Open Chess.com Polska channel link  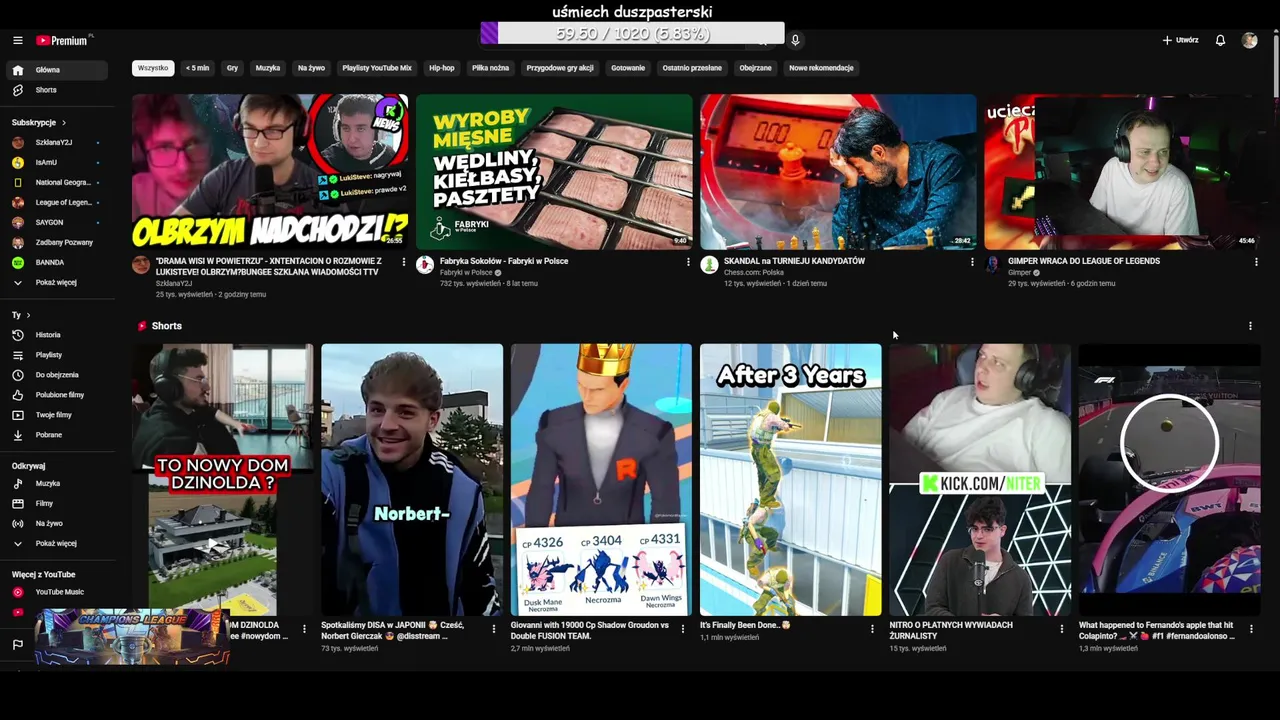[x=754, y=273]
